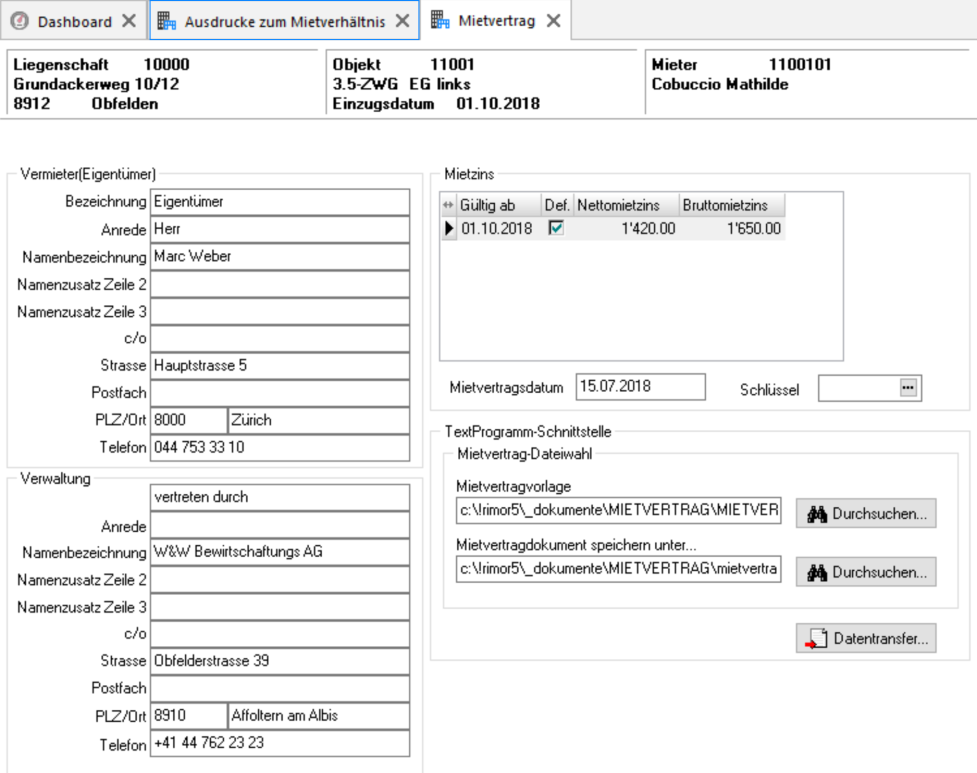Click Vermieter Namenzusatz Zeile 2 field

280,285
